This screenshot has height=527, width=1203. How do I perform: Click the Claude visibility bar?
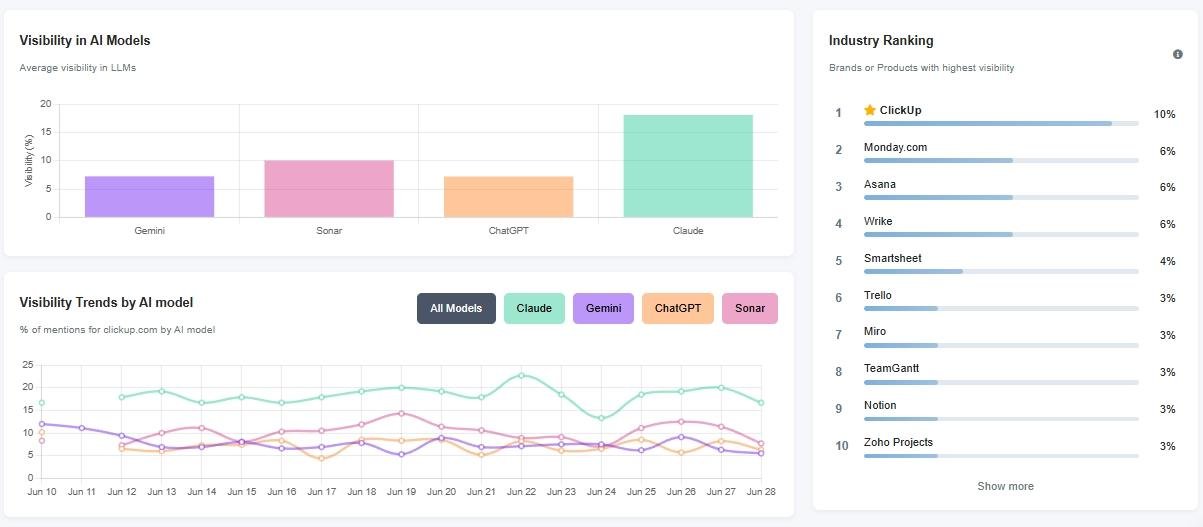pos(688,166)
